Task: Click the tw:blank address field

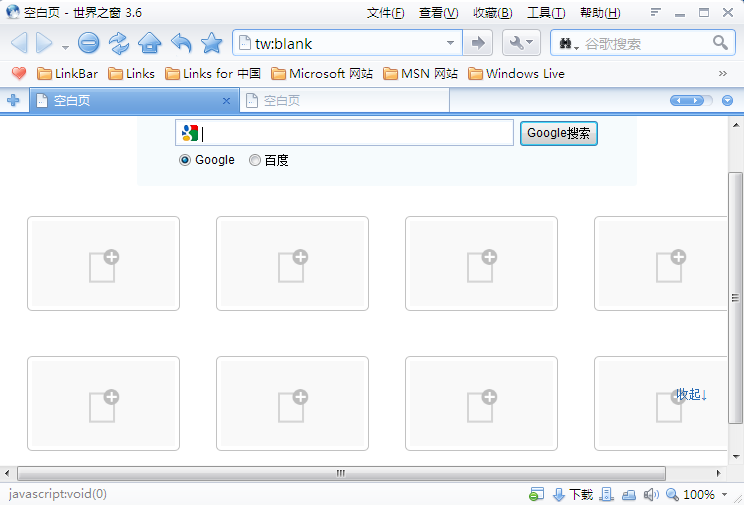Action: 342,44
